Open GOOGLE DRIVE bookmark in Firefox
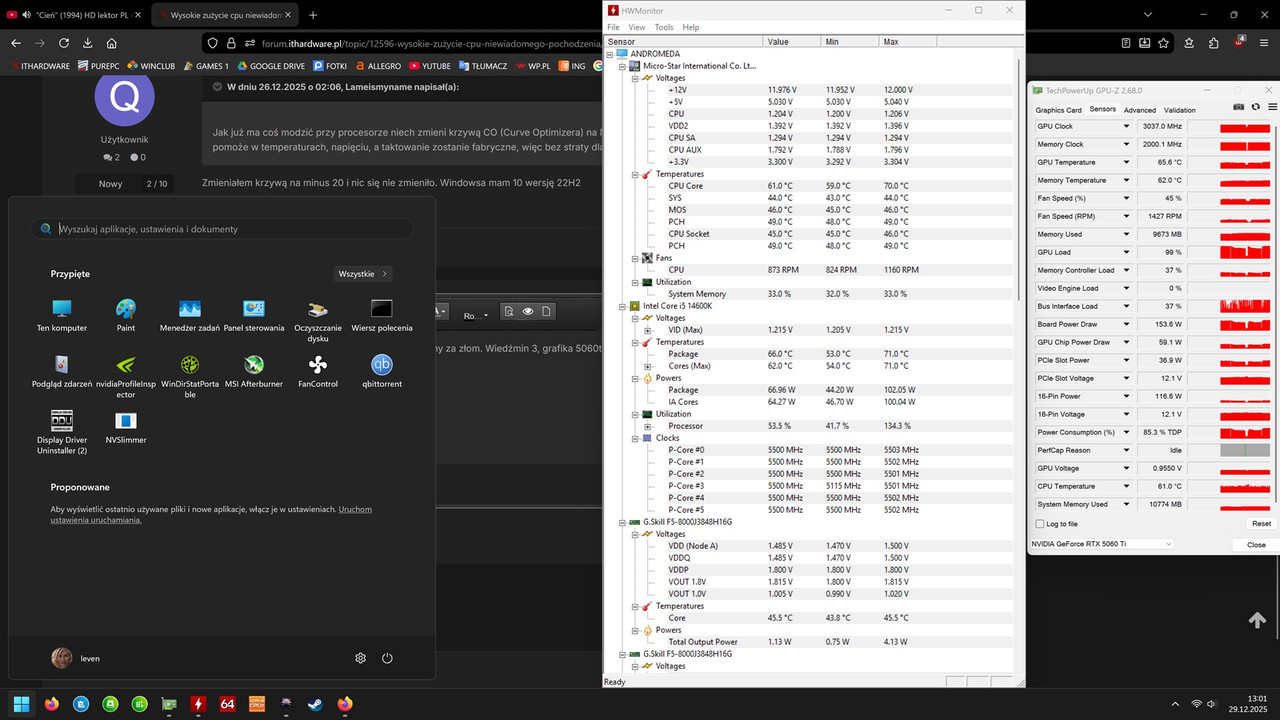 point(270,66)
